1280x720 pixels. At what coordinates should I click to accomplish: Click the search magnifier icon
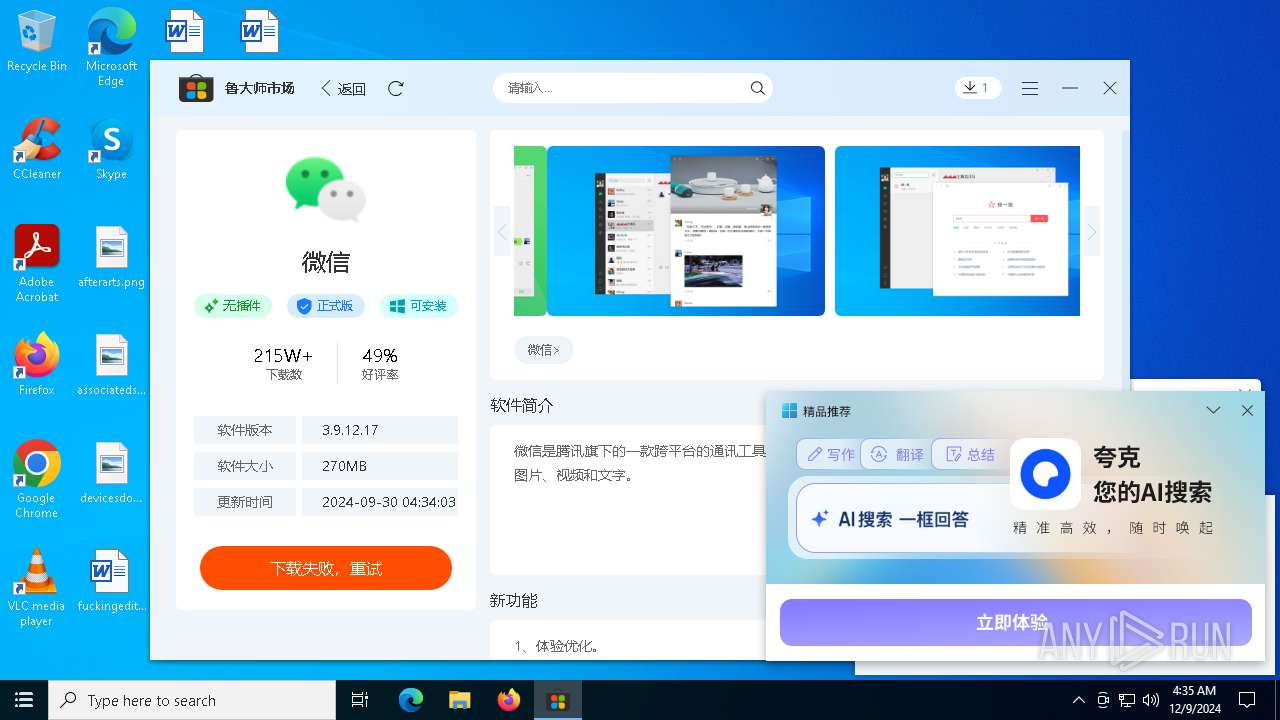click(x=758, y=88)
